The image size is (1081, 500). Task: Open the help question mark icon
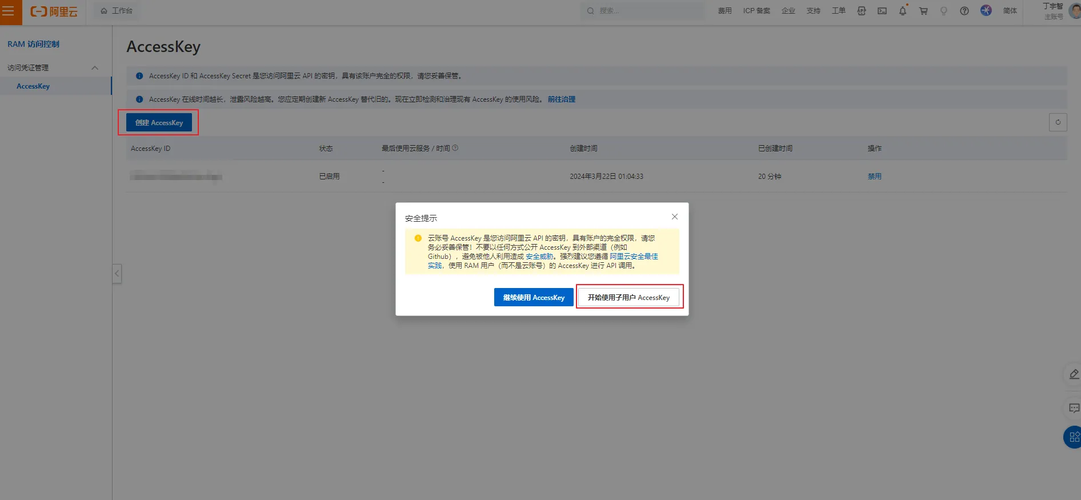pos(964,11)
